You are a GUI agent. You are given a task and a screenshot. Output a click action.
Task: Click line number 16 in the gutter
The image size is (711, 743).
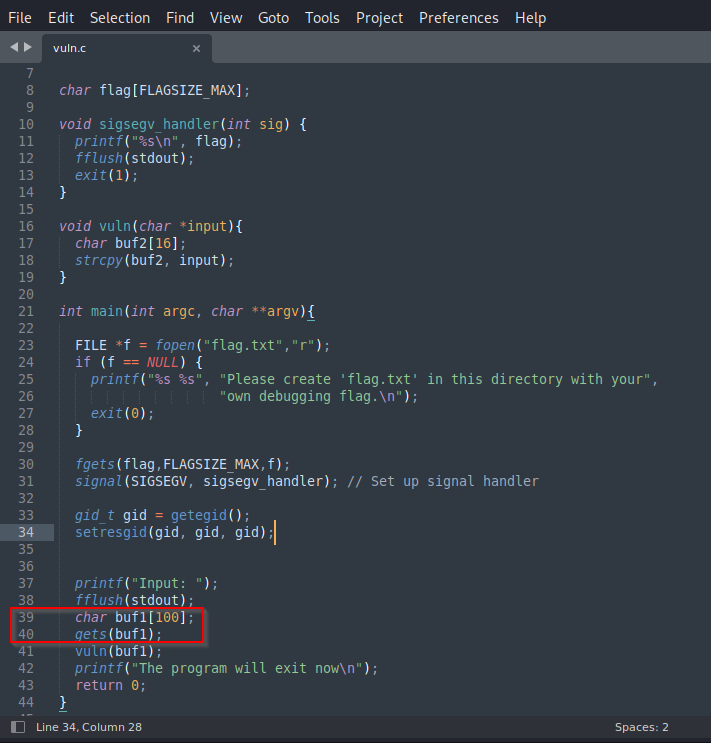tap(26, 227)
